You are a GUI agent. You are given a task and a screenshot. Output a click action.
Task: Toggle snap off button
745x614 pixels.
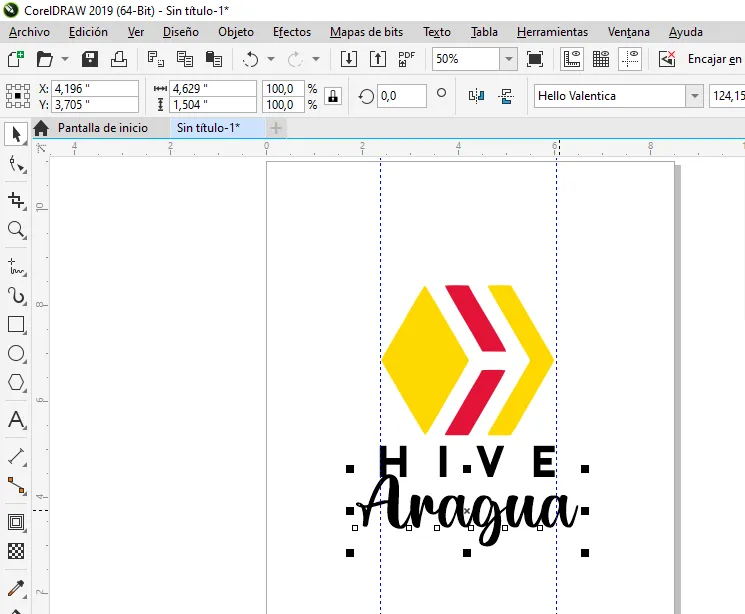pos(667,59)
